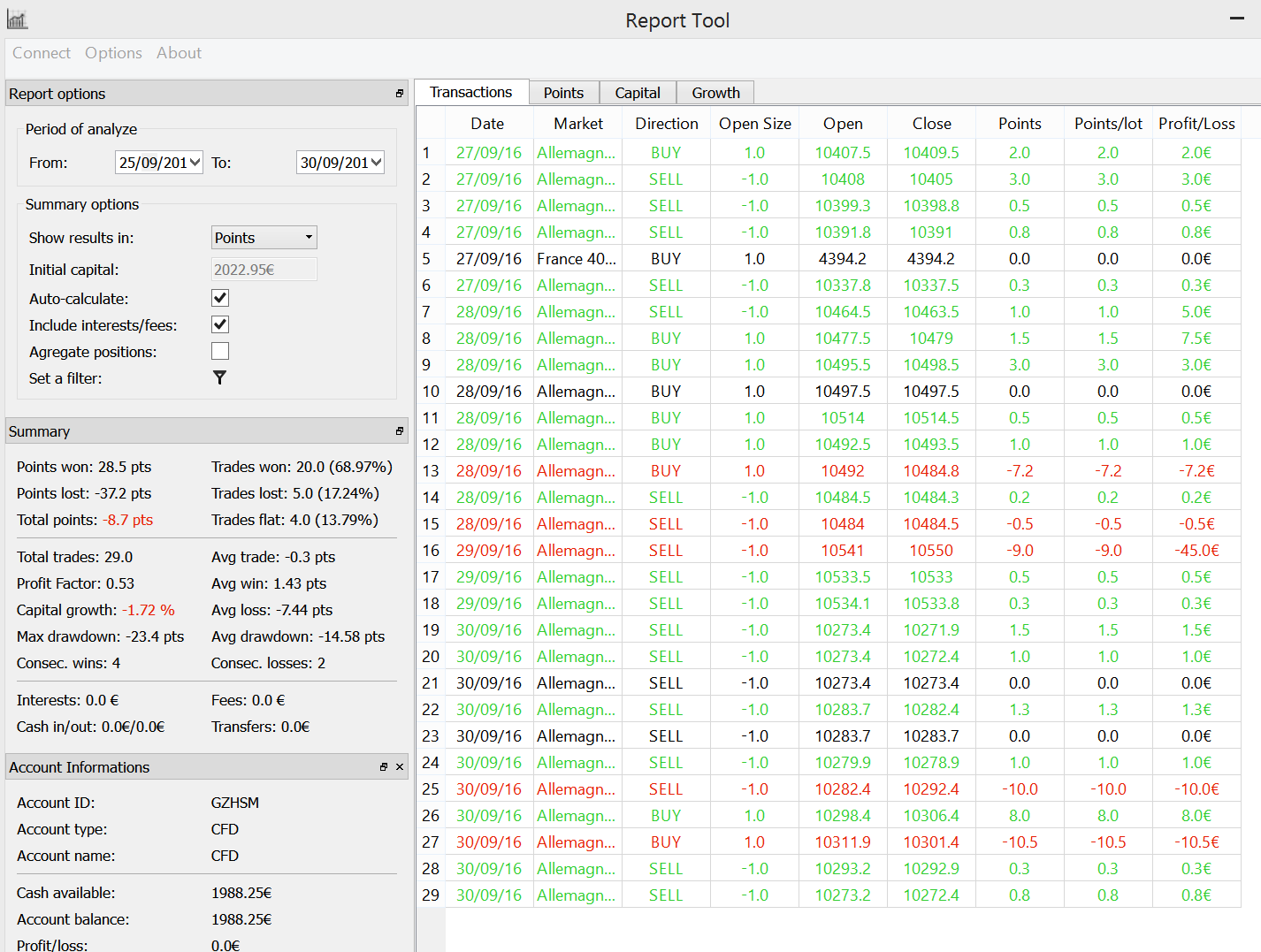Click the filter funnel icon
Image resolution: width=1261 pixels, height=952 pixels.
click(220, 377)
